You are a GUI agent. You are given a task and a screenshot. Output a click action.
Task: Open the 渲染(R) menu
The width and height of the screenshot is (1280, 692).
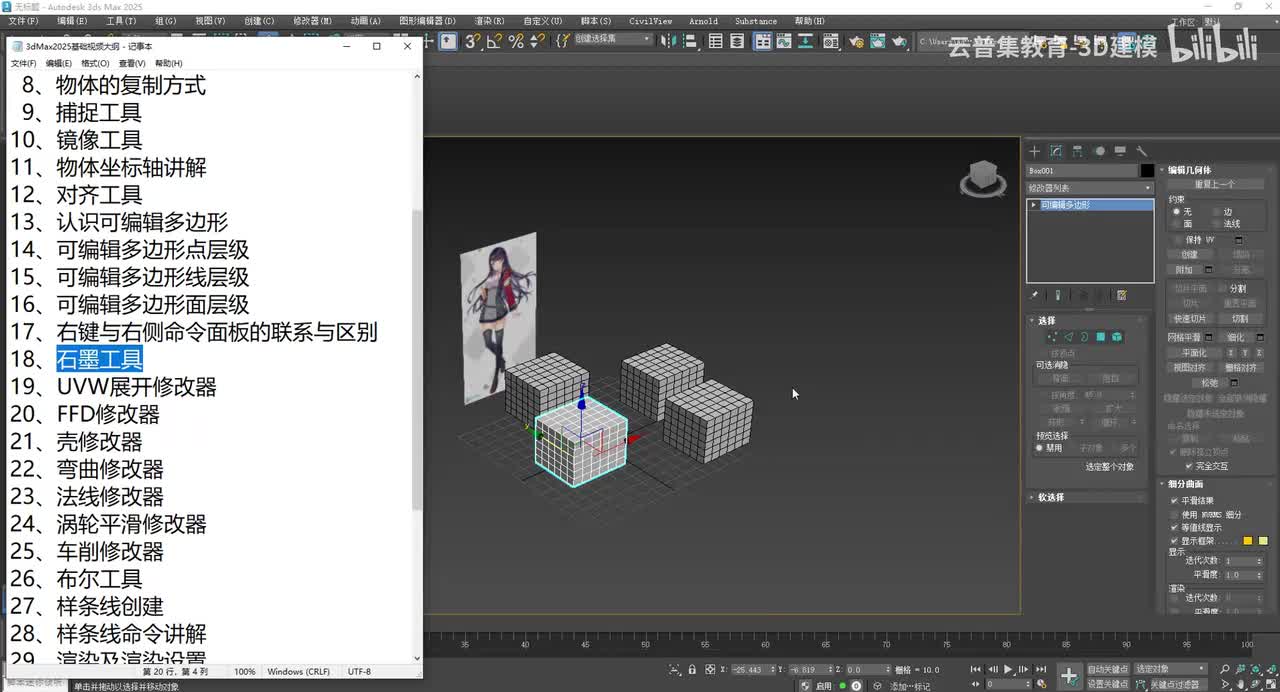pos(489,21)
